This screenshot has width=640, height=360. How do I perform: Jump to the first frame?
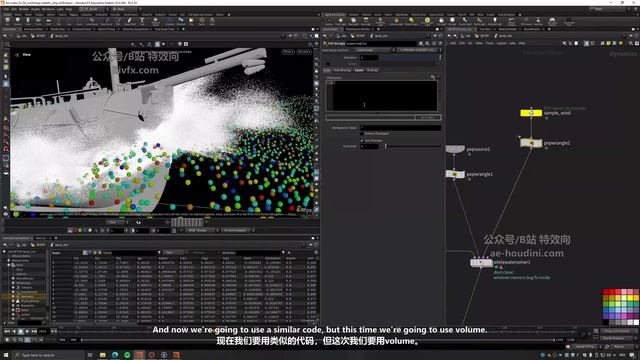click(x=7, y=331)
